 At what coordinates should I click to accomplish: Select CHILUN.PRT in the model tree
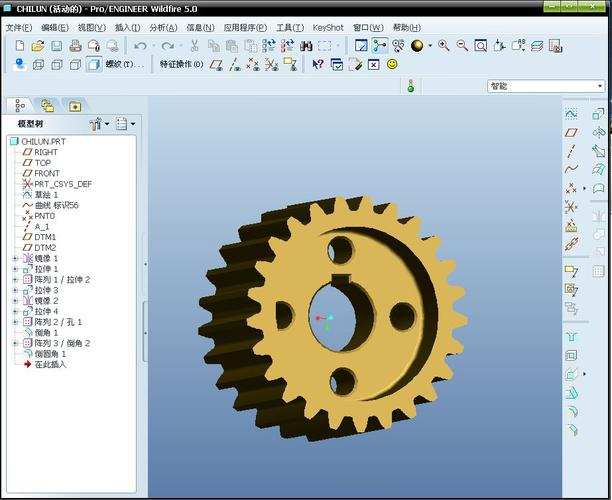pos(43,141)
